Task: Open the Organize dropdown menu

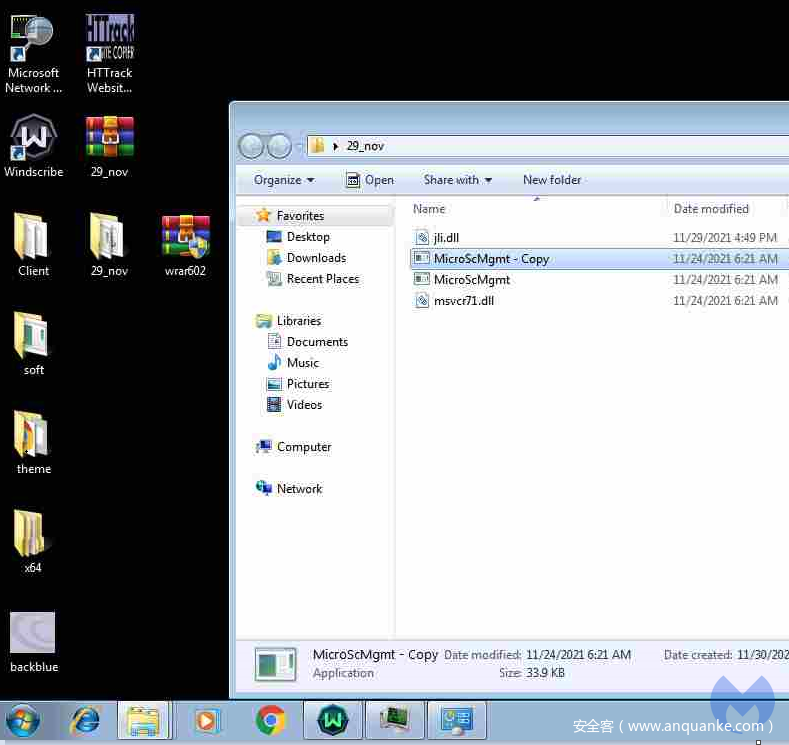Action: [283, 180]
